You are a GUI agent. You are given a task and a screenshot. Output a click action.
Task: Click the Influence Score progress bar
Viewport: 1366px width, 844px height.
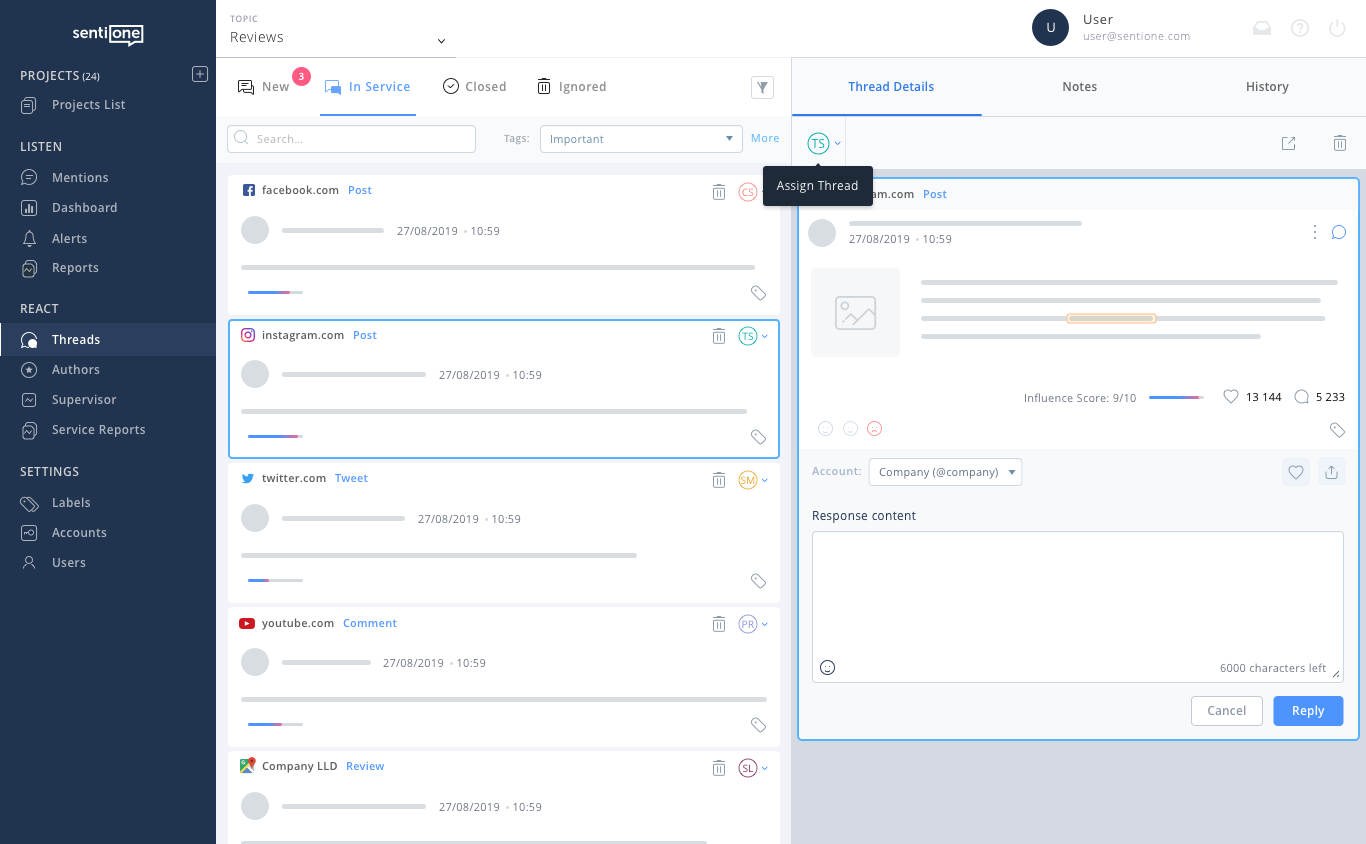[1176, 397]
